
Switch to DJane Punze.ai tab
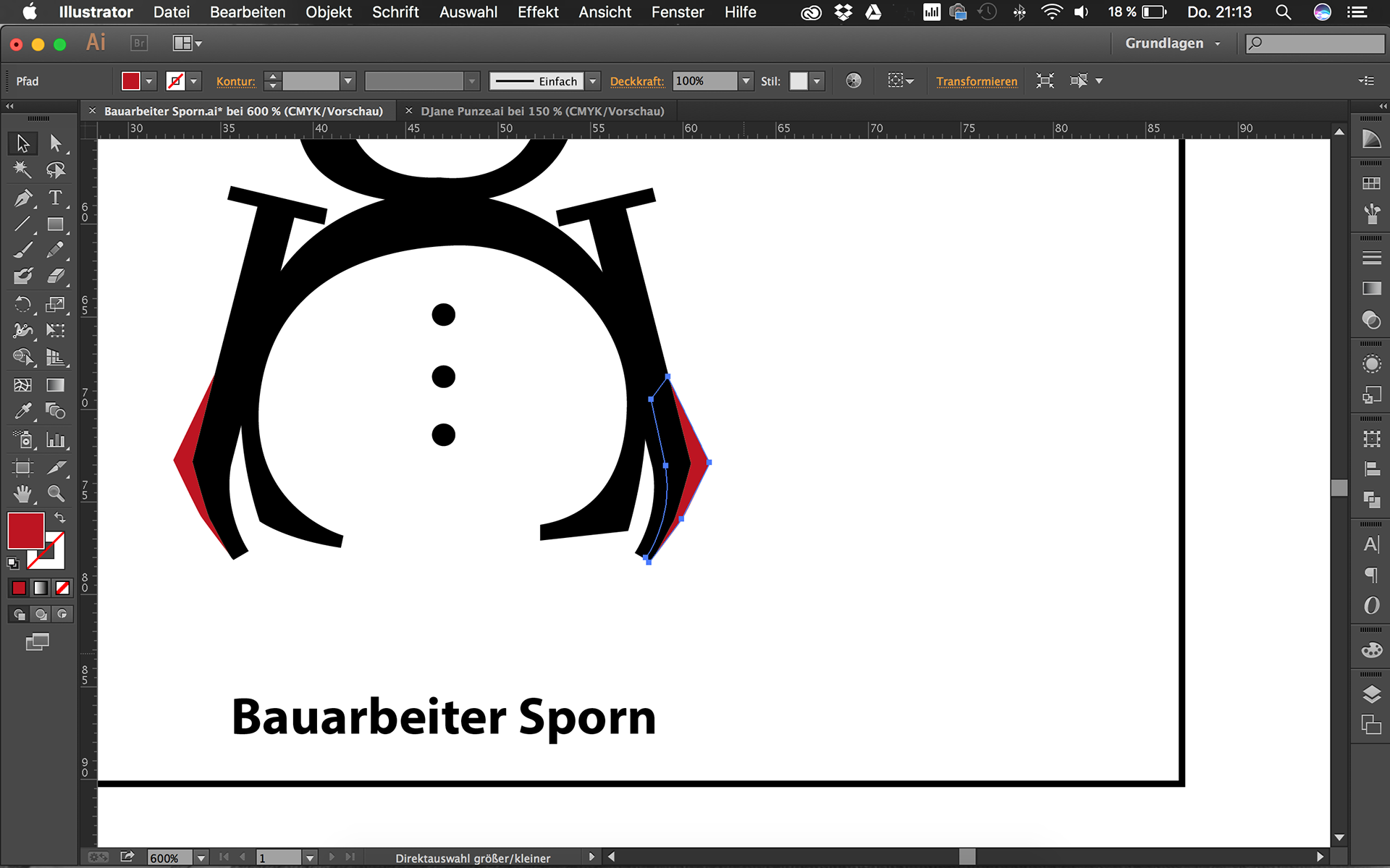pos(542,111)
